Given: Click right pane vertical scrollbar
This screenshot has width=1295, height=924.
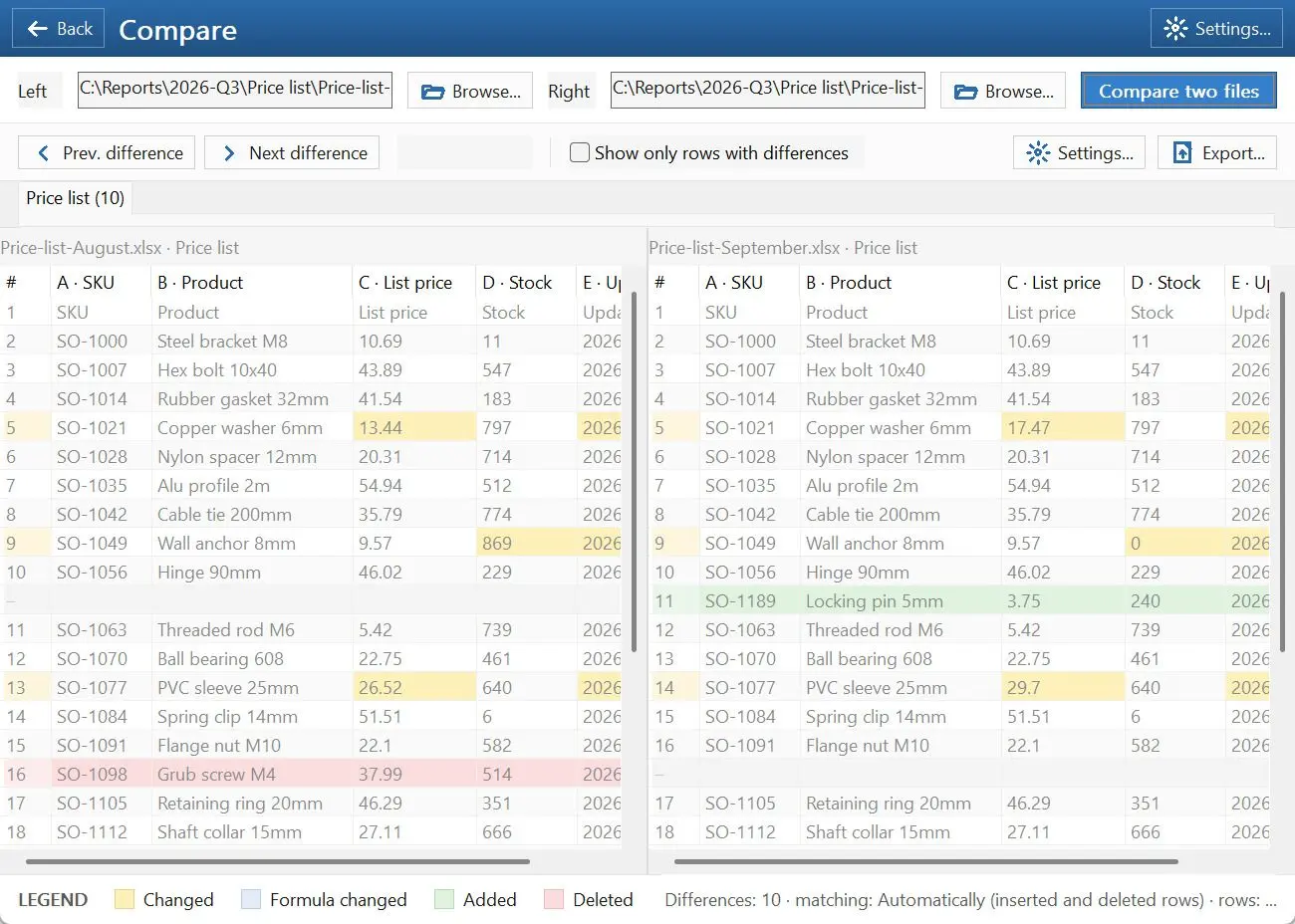Looking at the screenshot, I should (x=1282, y=472).
